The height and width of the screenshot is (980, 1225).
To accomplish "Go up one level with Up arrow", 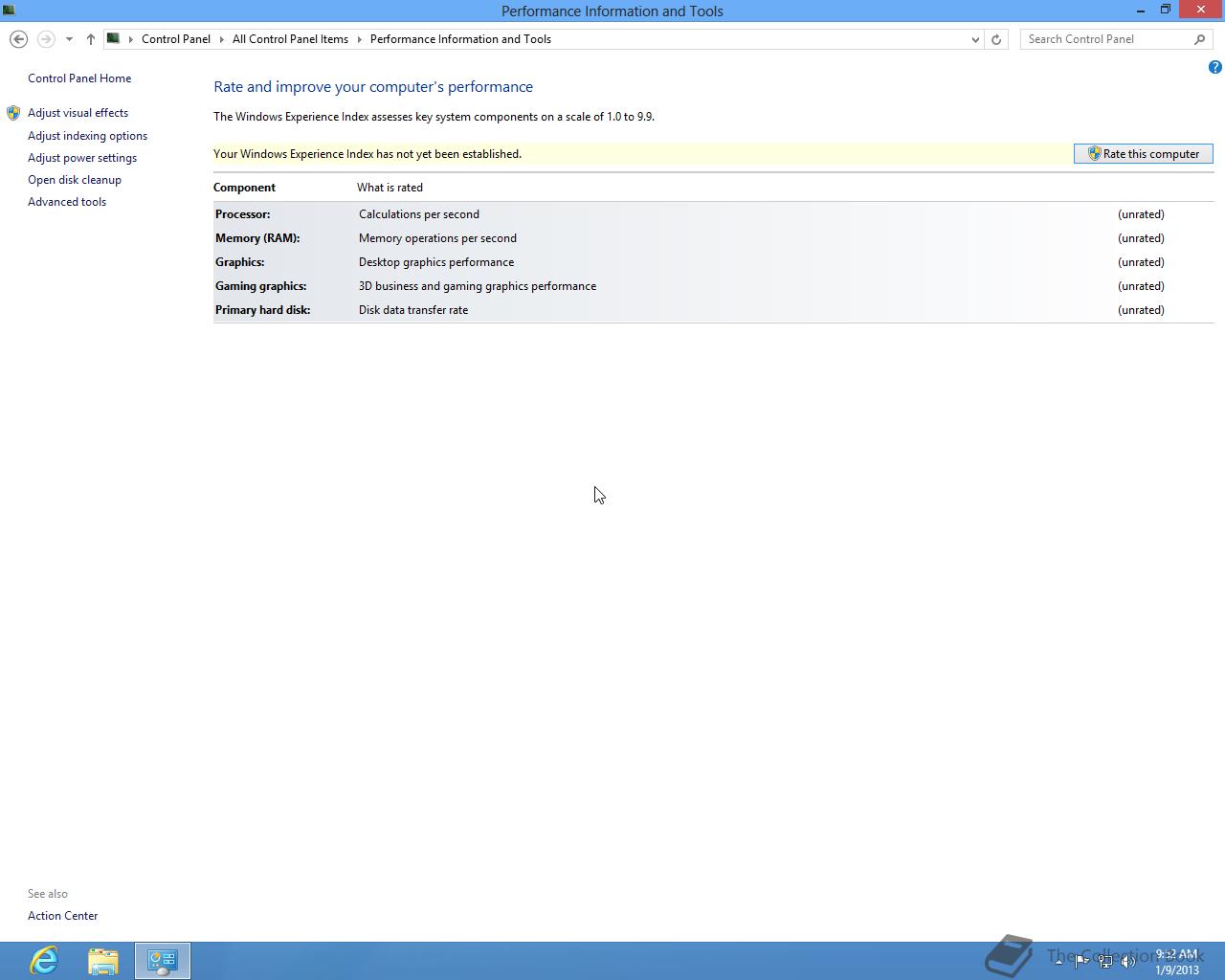I will [90, 39].
